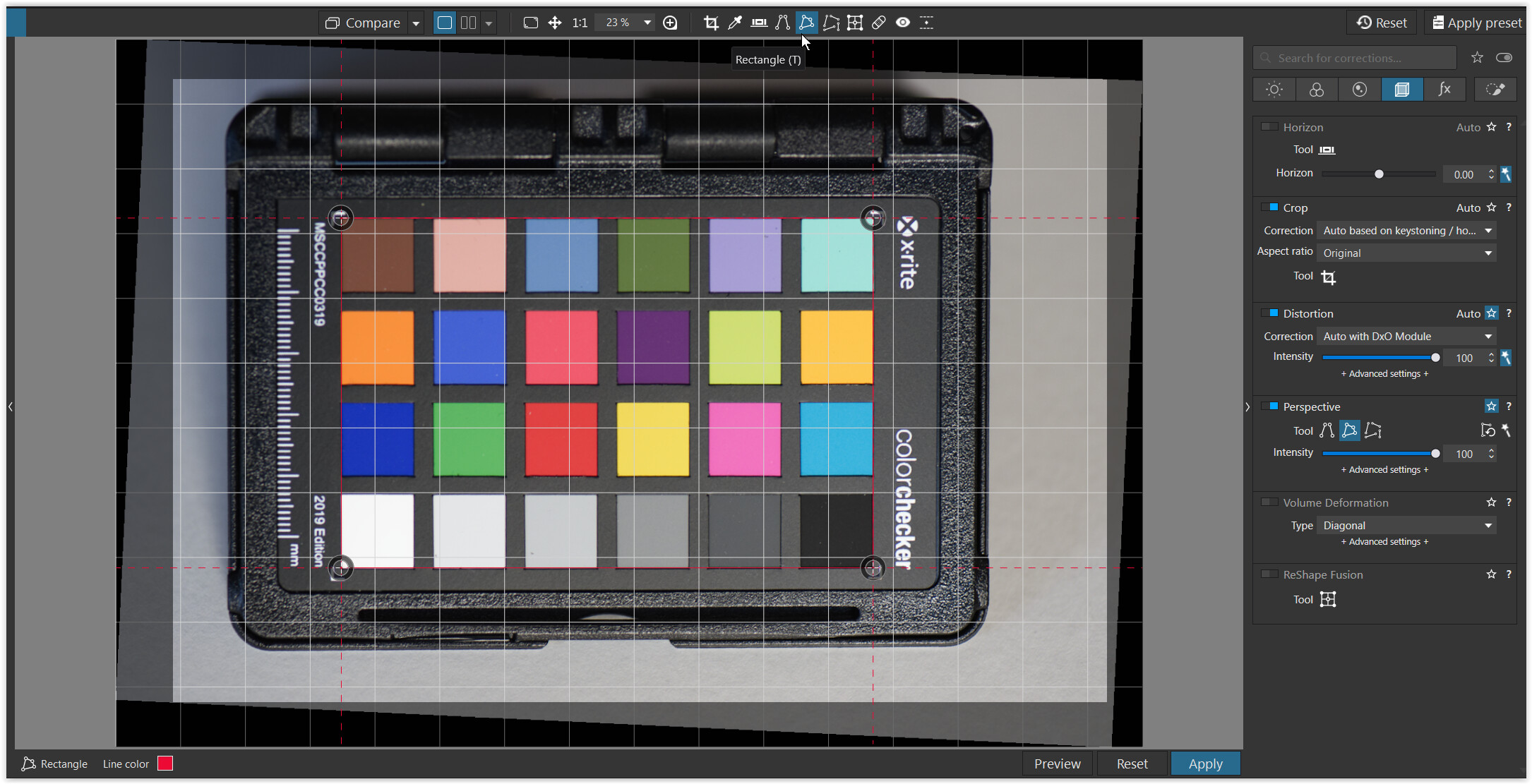Disable the Perspective correction switch
Screen dimensions: 1532x784
[1269, 406]
